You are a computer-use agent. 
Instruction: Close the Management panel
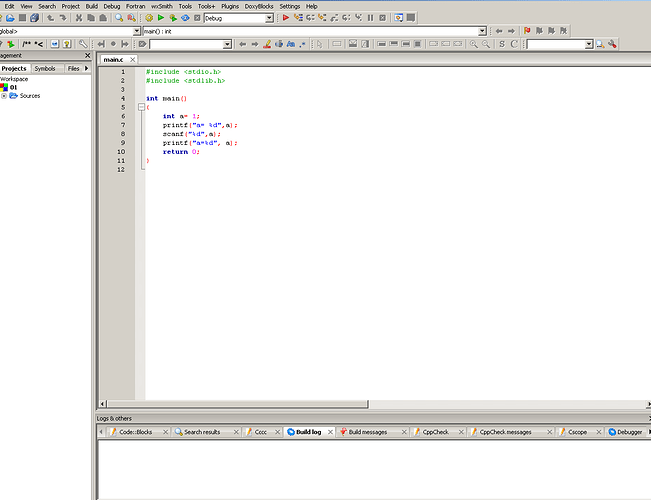pos(87,56)
